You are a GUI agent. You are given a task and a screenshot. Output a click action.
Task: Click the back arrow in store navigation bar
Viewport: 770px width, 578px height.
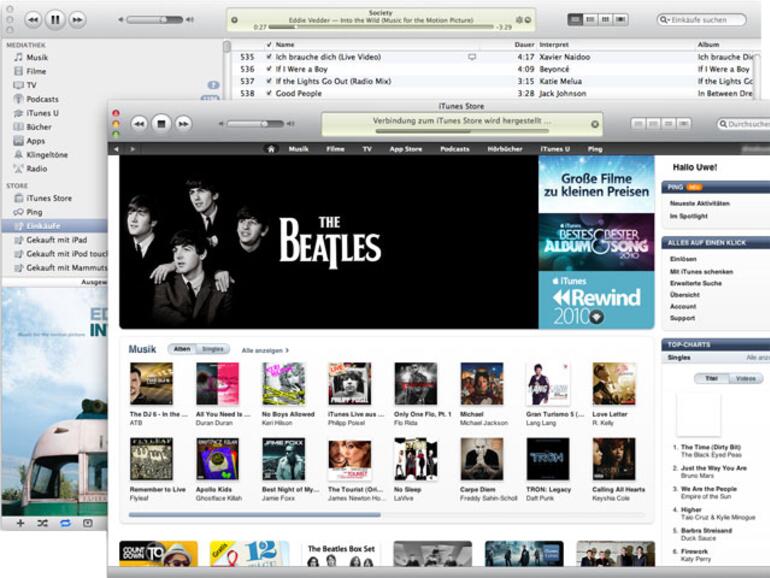click(116, 149)
